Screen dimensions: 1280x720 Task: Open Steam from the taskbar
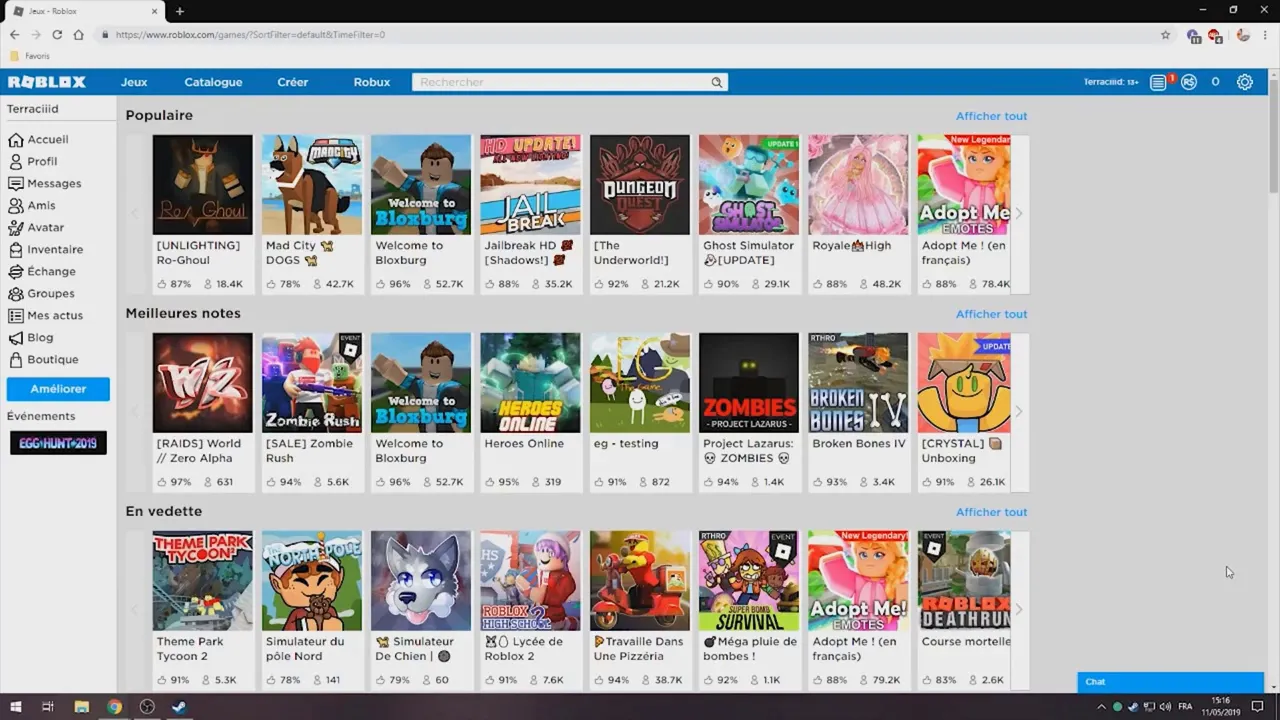[179, 707]
